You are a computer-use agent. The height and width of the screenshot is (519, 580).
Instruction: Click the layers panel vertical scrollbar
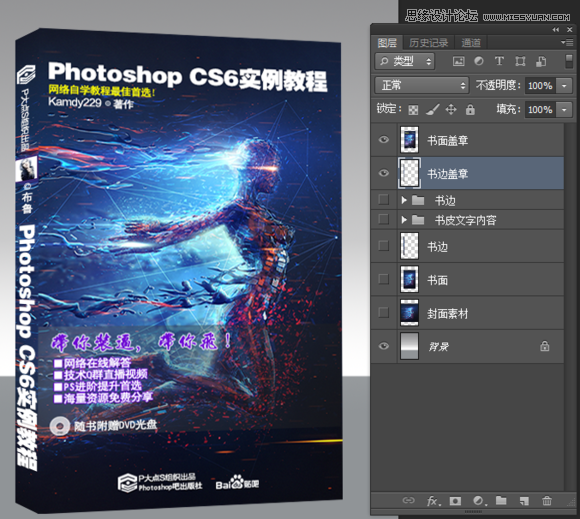(x=569, y=307)
